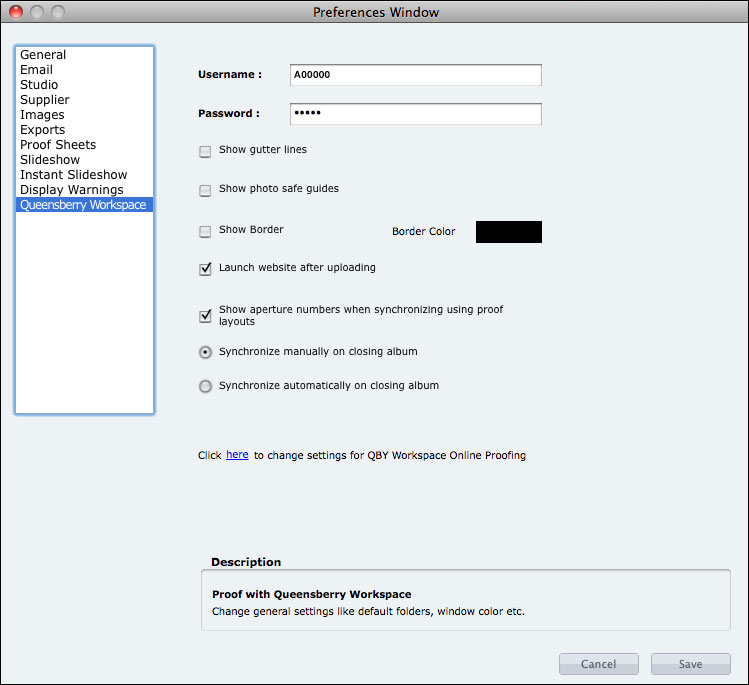Open the Supplier preferences section
The image size is (749, 685).
(x=84, y=99)
